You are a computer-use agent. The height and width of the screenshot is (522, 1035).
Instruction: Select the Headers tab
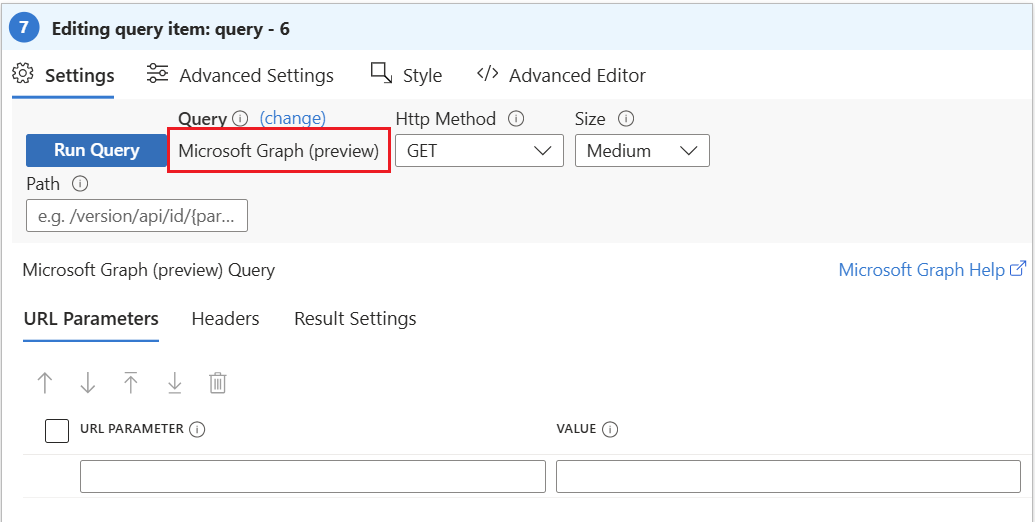pos(225,319)
